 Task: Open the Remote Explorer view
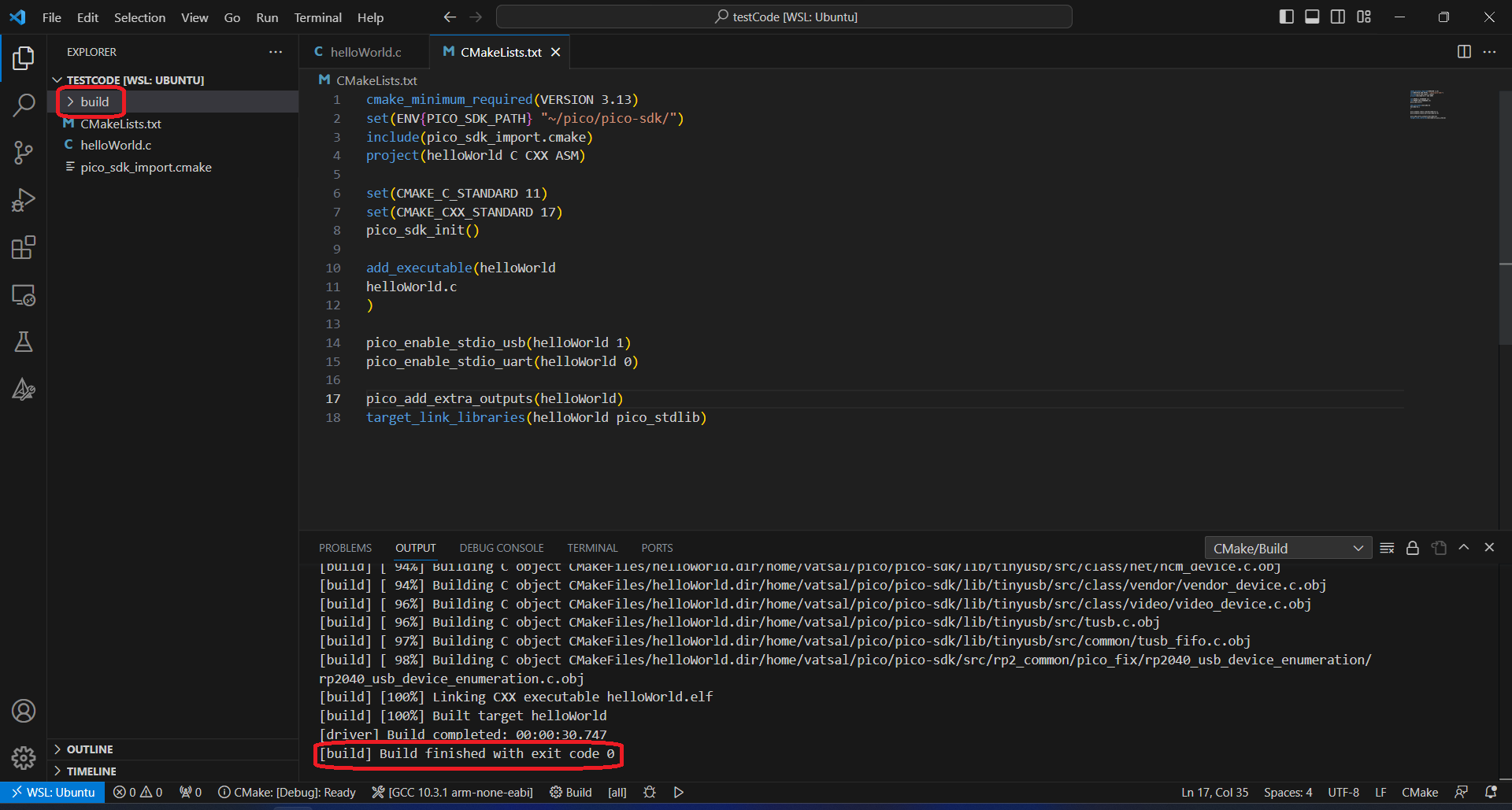(24, 295)
